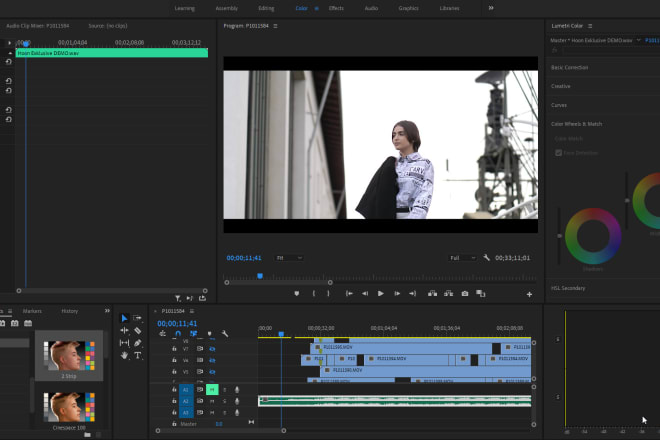Screen dimensions: 660x440
Task: Select the Ripple Edit tool
Action: (124, 331)
